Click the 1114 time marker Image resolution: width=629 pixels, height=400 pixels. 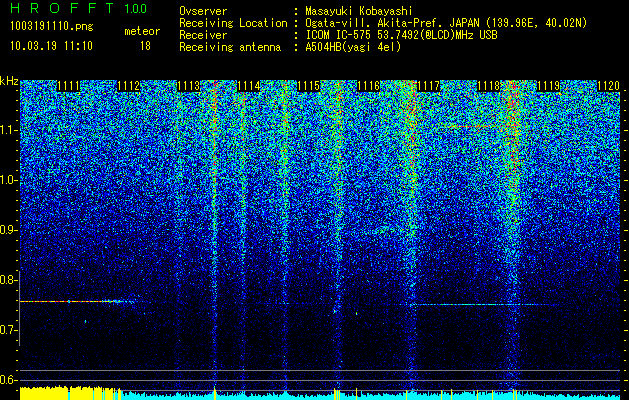[249, 86]
